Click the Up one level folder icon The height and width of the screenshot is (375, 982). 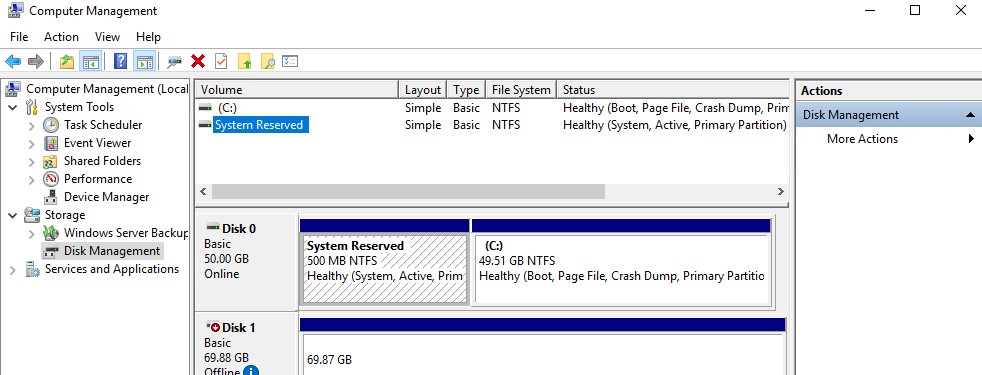pos(66,61)
